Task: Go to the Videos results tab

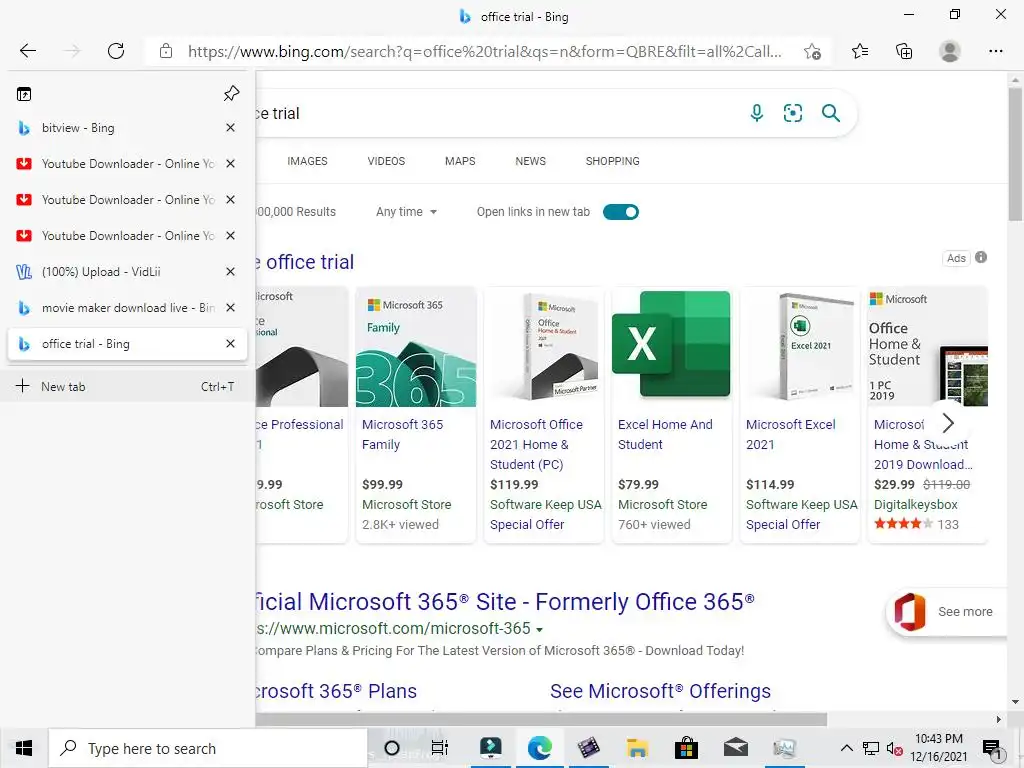Action: point(386,161)
